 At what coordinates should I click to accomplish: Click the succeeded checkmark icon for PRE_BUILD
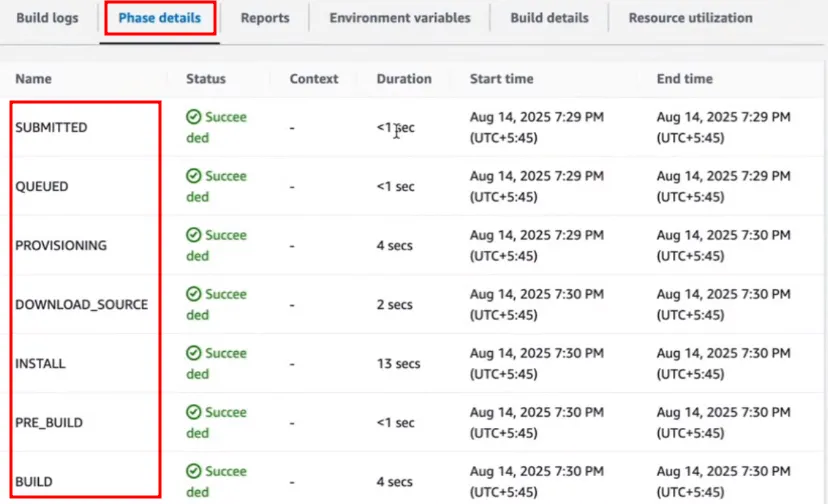point(194,413)
